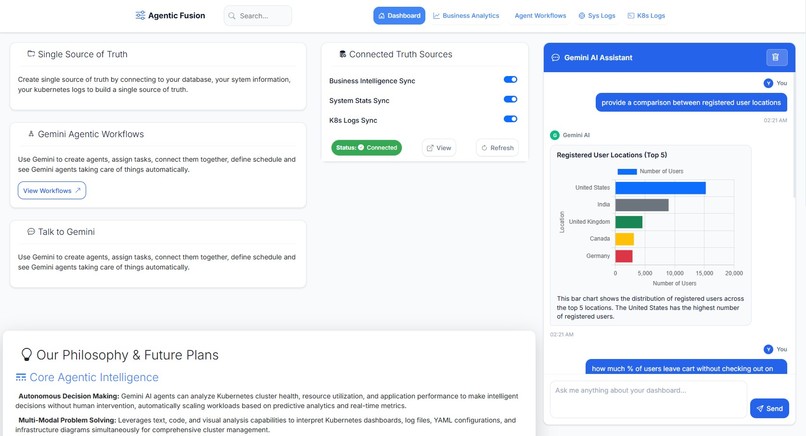Click the Talk to Gemini chat icon

[x=31, y=231]
